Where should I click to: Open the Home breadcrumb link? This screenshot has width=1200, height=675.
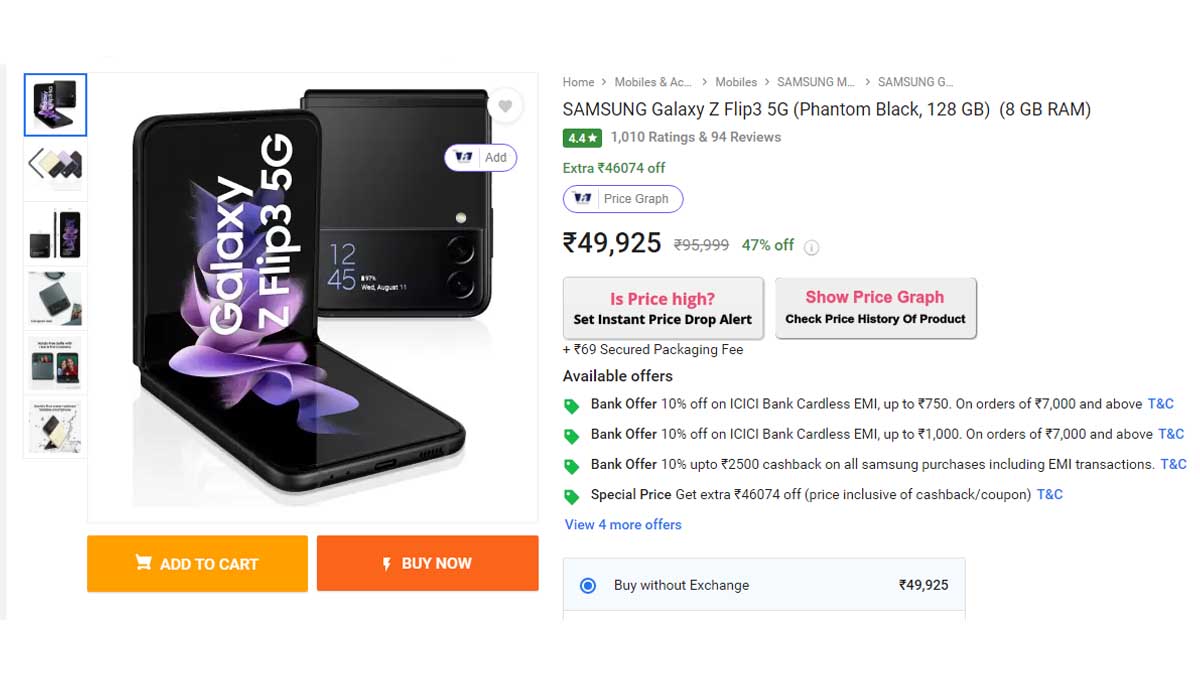(578, 82)
